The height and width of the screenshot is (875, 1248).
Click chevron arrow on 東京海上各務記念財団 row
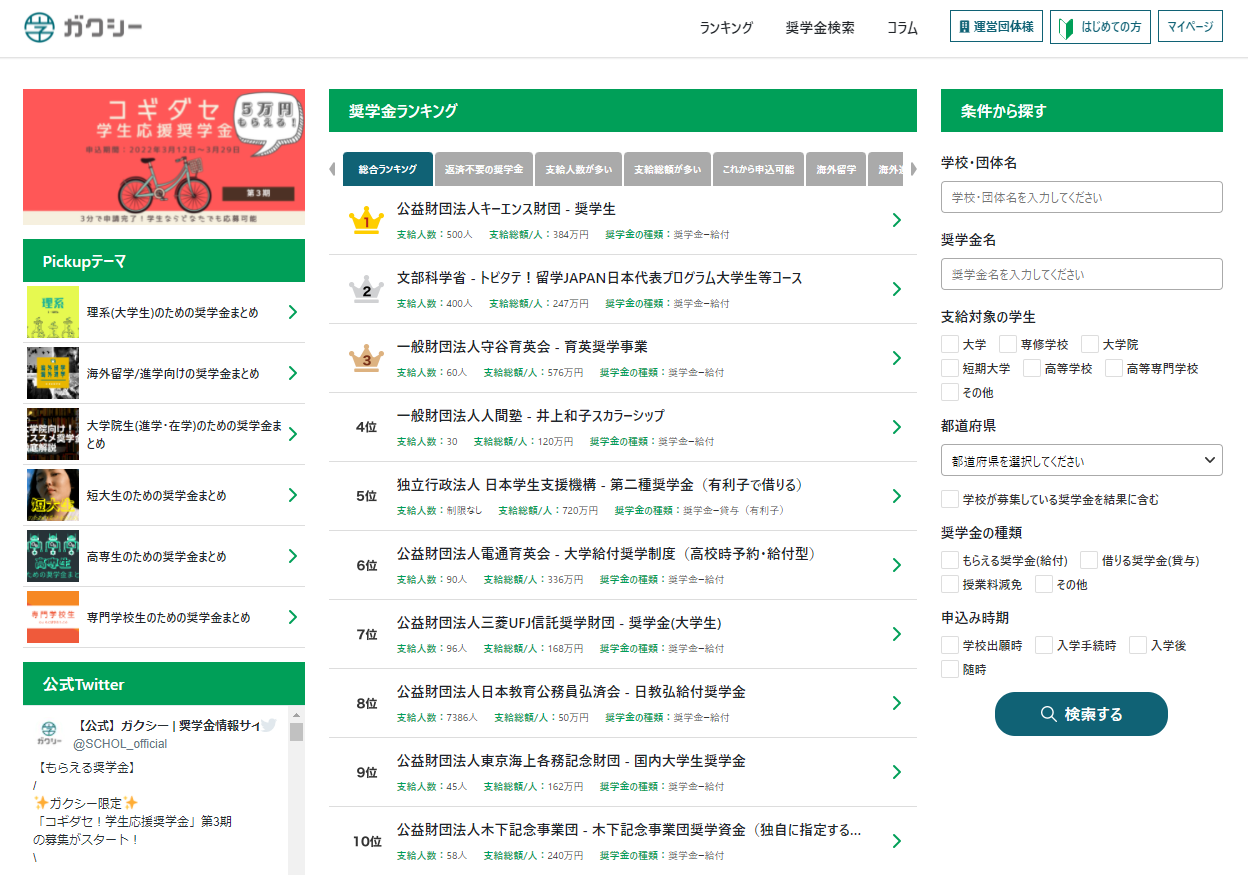coord(897,772)
